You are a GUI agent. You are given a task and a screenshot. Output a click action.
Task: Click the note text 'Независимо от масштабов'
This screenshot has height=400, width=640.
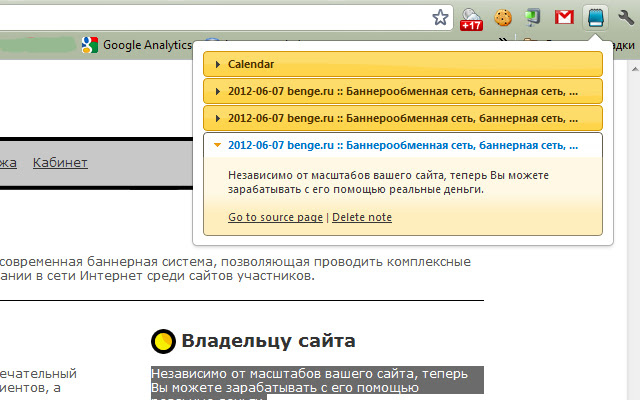point(389,182)
